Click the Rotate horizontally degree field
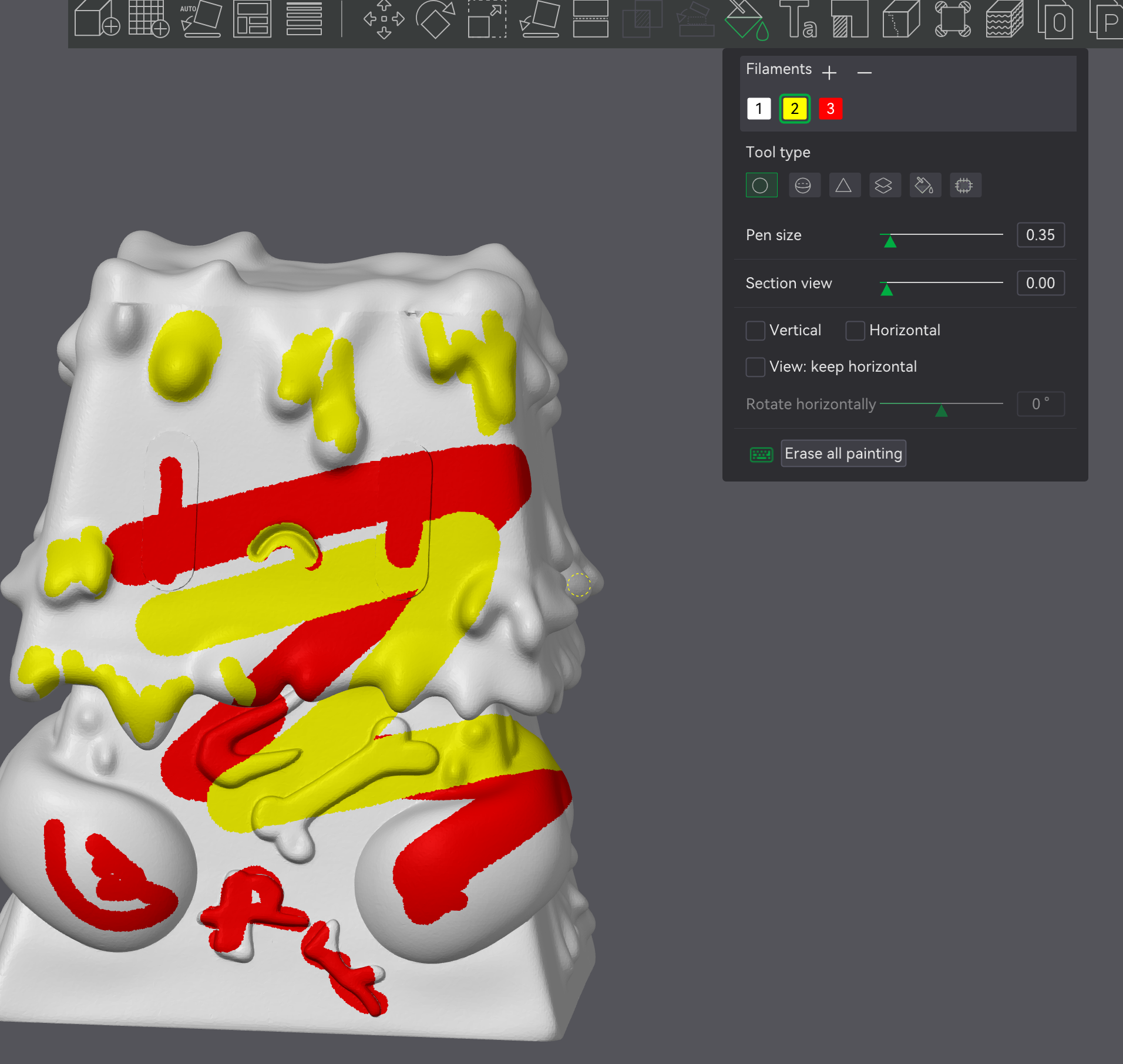The image size is (1123, 1064). [1040, 404]
